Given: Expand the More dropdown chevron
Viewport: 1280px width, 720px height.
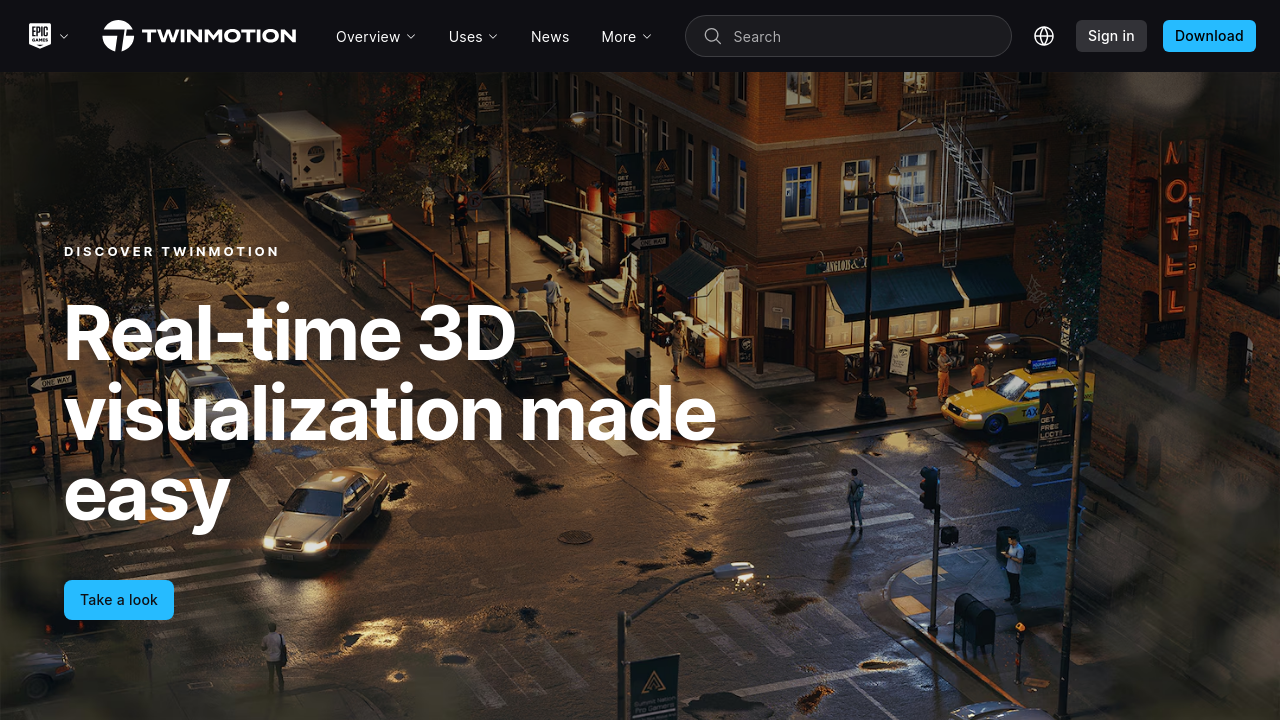Looking at the screenshot, I should [647, 37].
